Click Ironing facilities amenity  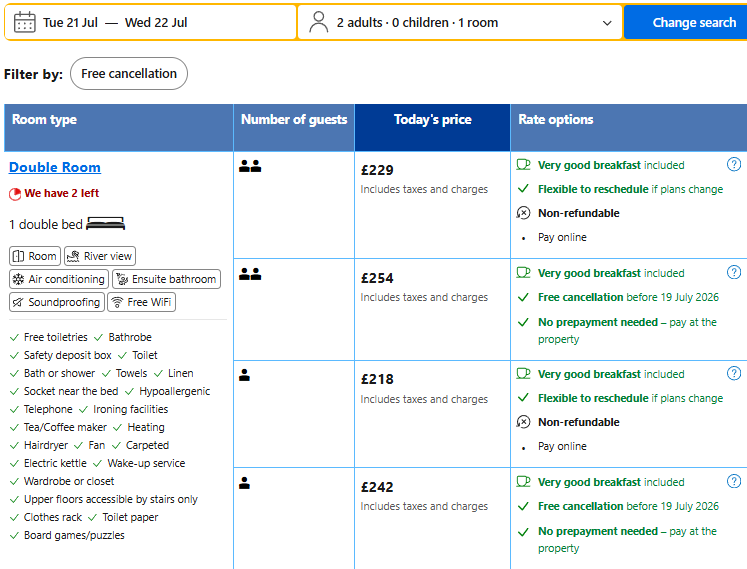[131, 409]
